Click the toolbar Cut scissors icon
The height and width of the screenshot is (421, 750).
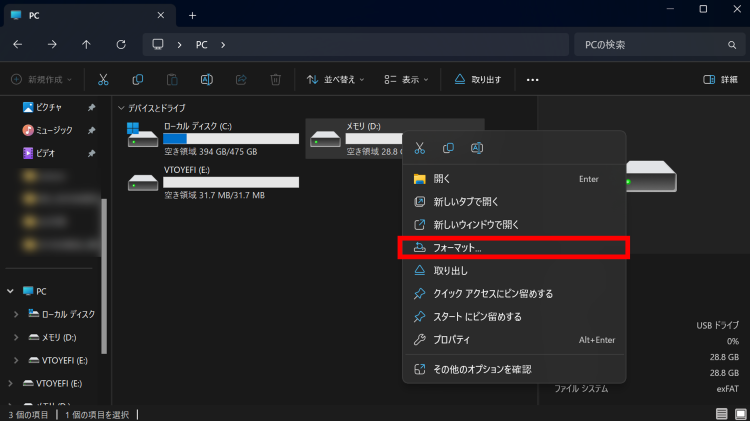pos(103,79)
